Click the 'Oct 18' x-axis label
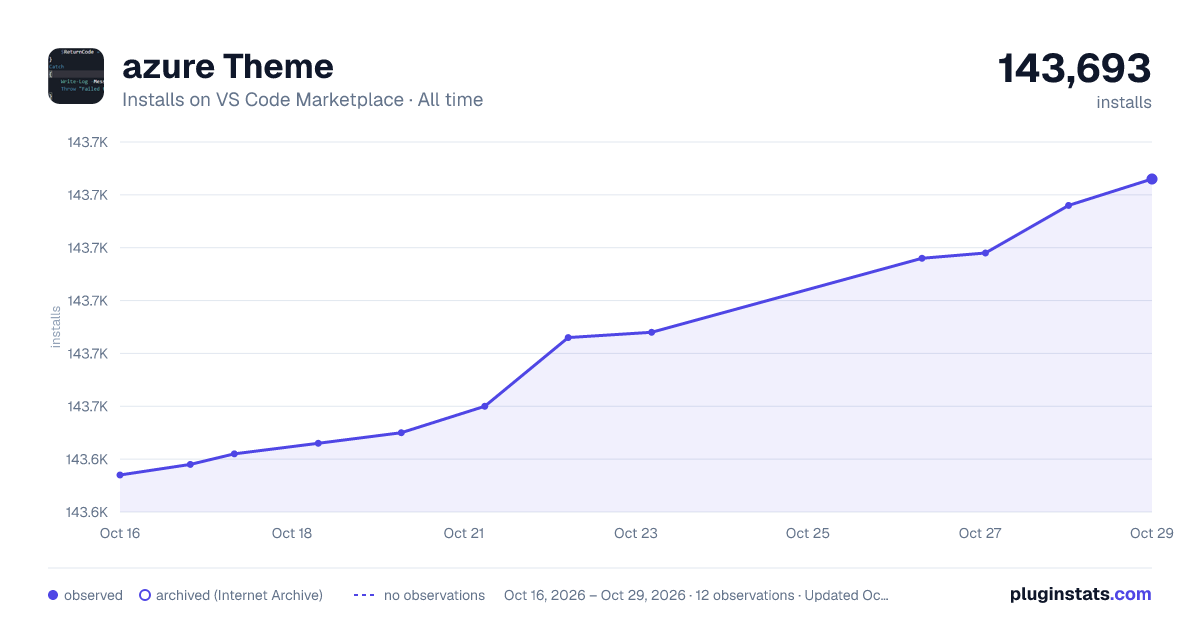This screenshot has width=1200, height=630. pos(292,533)
